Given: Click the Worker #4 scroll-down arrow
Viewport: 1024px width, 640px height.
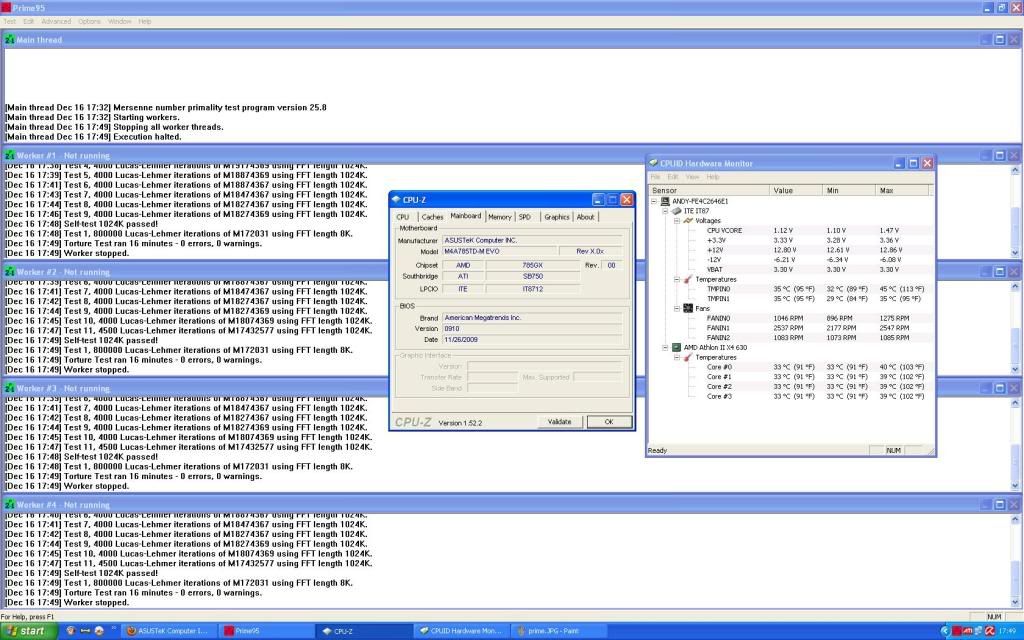Looking at the screenshot, I should [x=1015, y=603].
